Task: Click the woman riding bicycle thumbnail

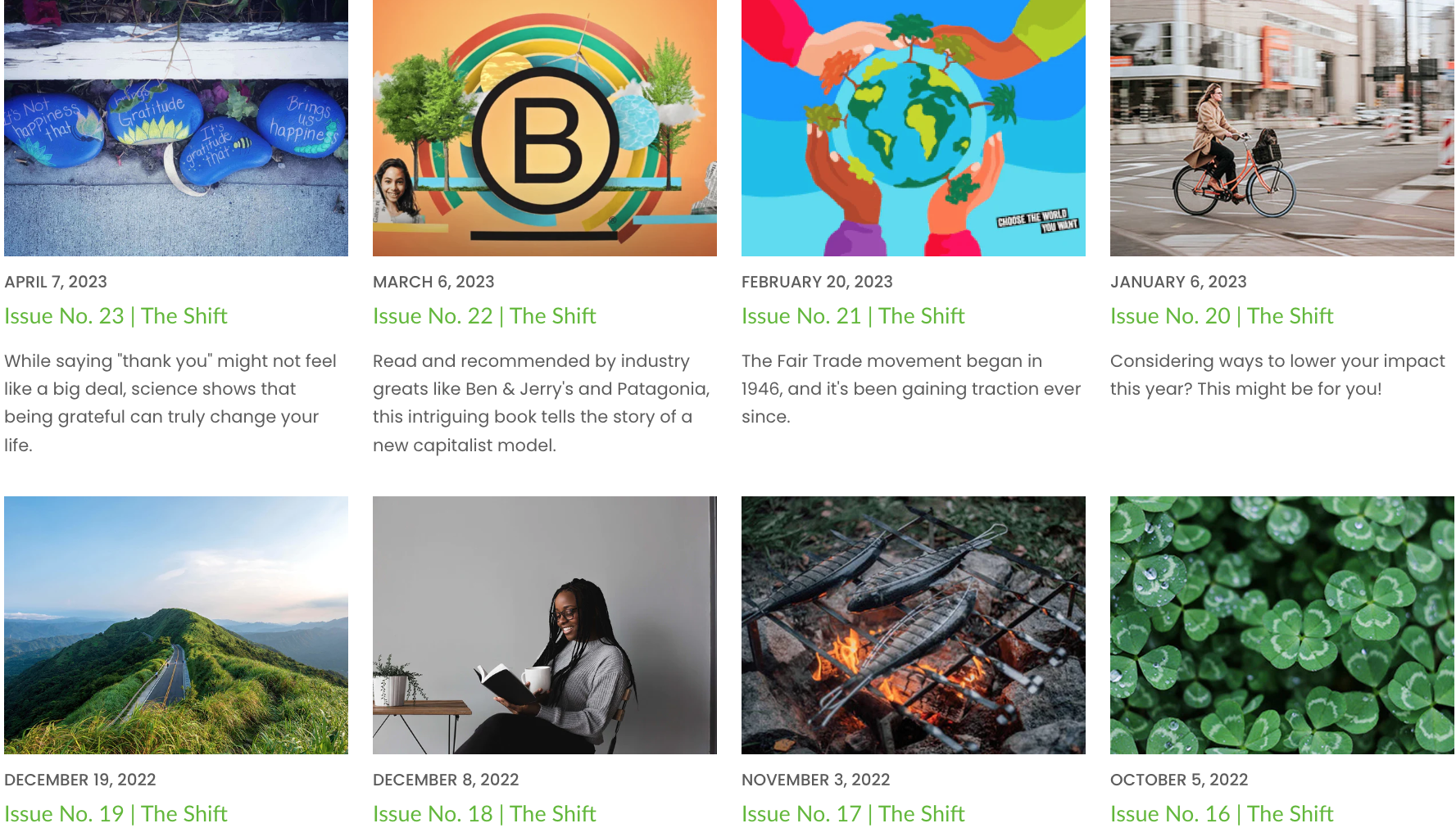Action: [x=1282, y=128]
